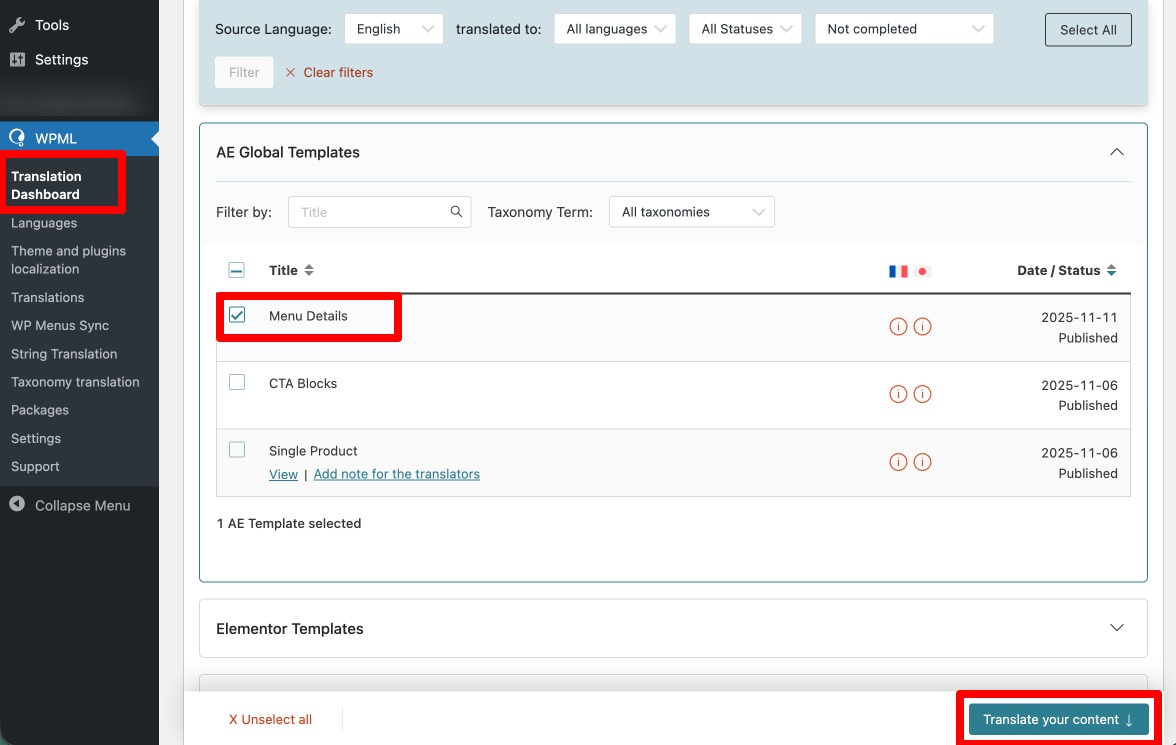Click the first translation status info icon for Menu Details
The image size is (1176, 745).
896,326
